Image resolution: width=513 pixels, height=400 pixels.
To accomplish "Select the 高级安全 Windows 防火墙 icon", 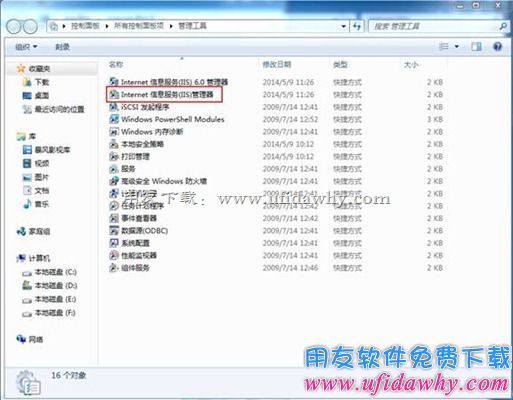I will tap(114, 181).
